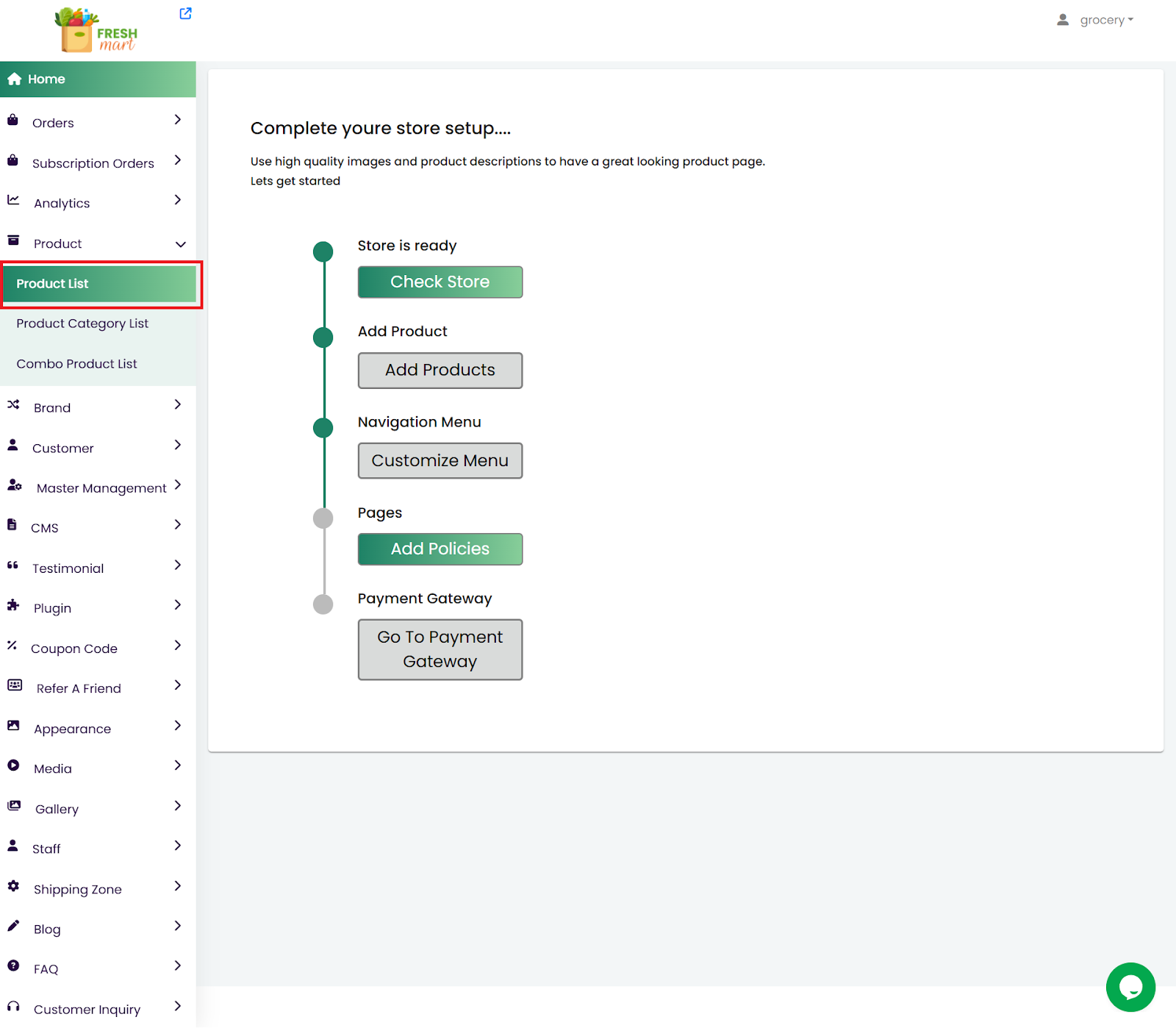Click the Plugin puzzle piece icon

13,605
